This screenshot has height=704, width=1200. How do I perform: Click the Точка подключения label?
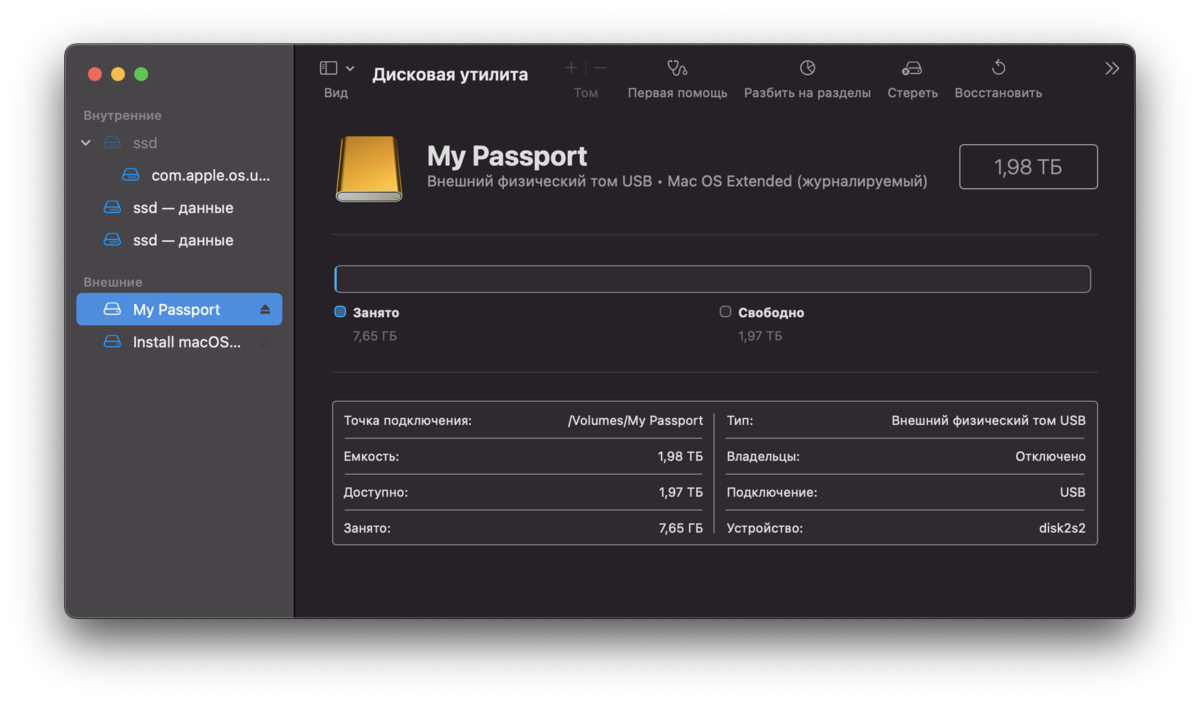coord(407,421)
